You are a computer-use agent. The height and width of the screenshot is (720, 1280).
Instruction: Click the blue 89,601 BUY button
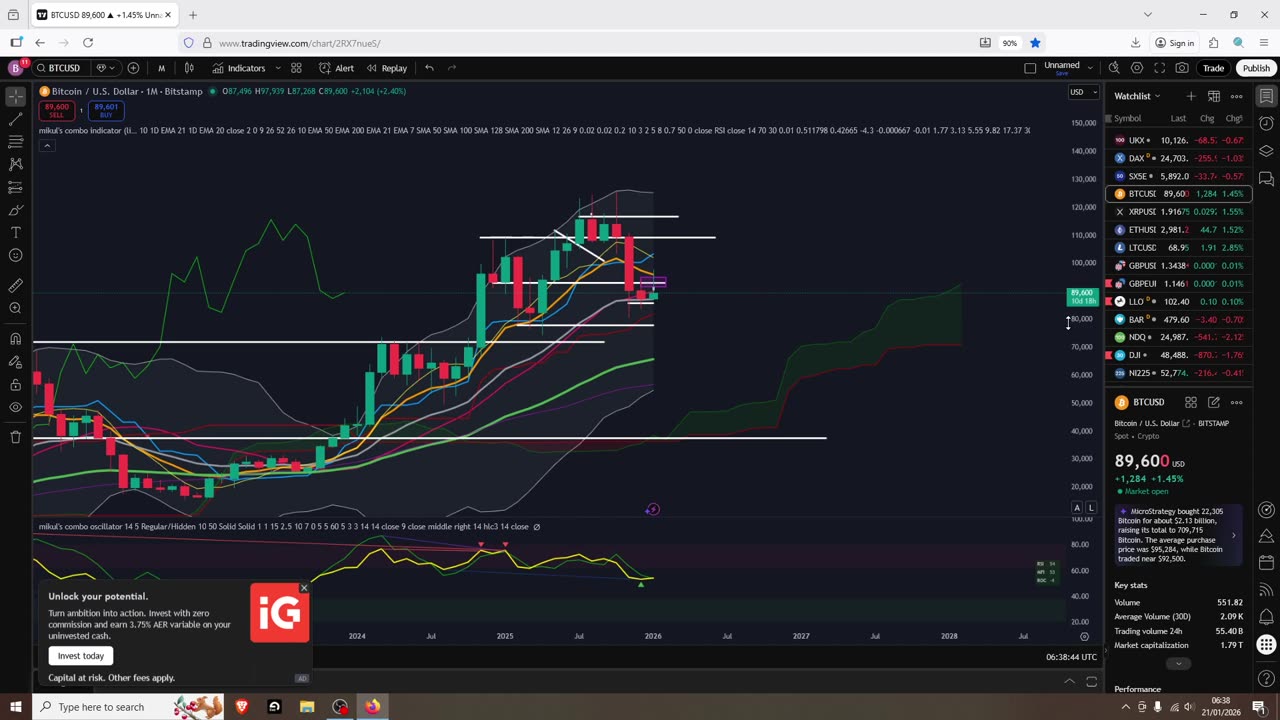pyautogui.click(x=105, y=110)
